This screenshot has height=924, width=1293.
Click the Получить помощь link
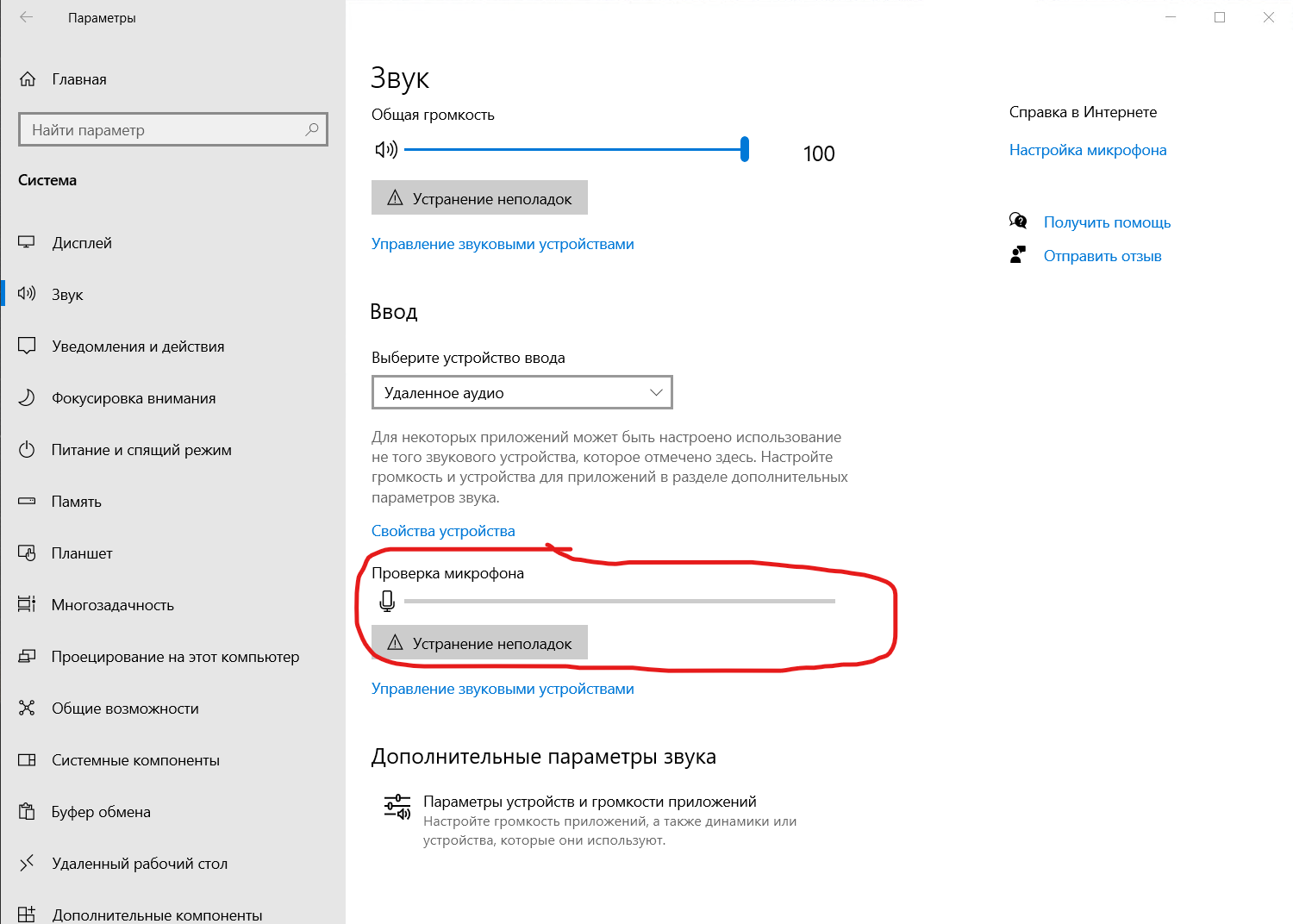pos(1107,222)
